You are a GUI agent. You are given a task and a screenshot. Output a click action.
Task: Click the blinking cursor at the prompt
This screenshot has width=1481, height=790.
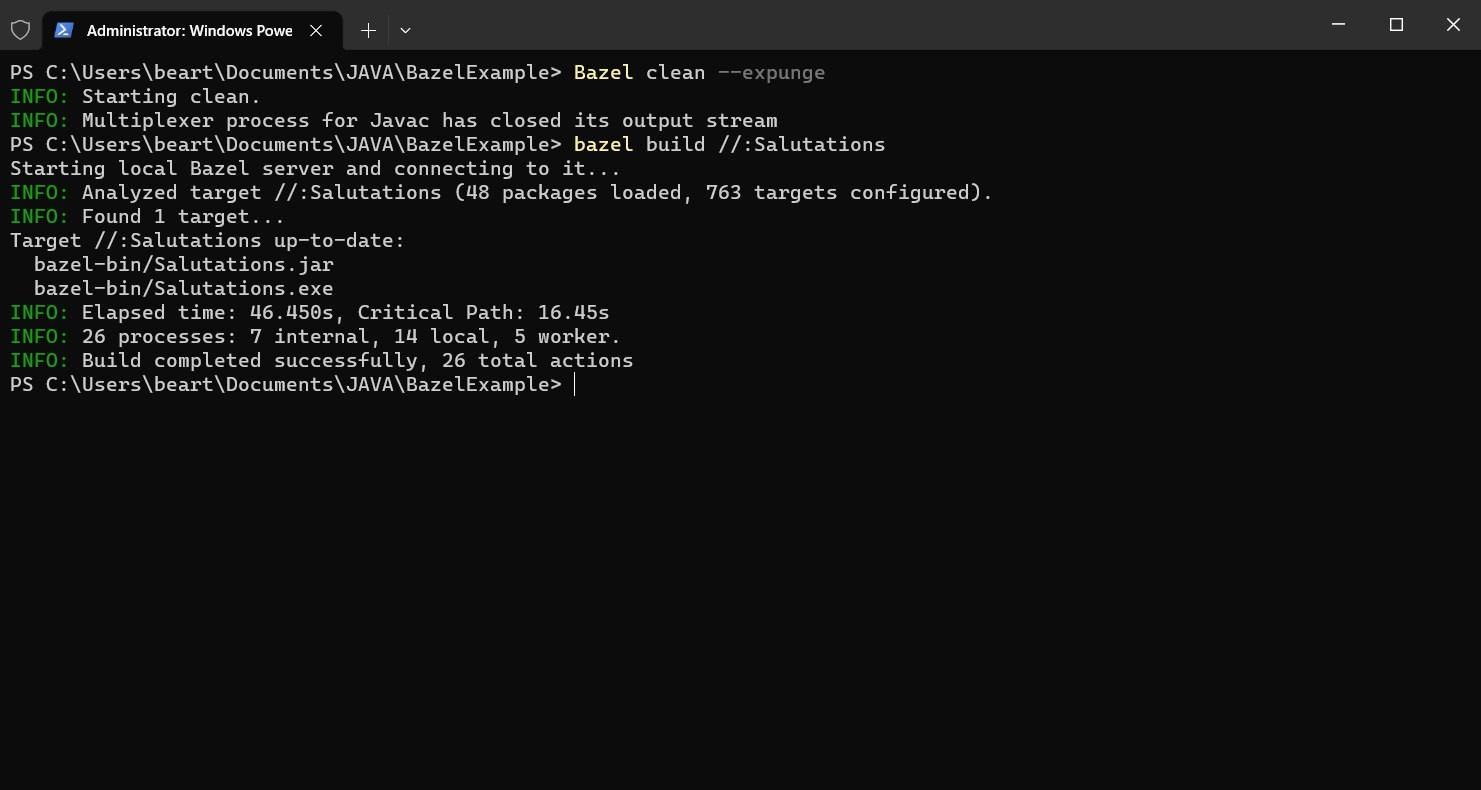[x=575, y=384]
